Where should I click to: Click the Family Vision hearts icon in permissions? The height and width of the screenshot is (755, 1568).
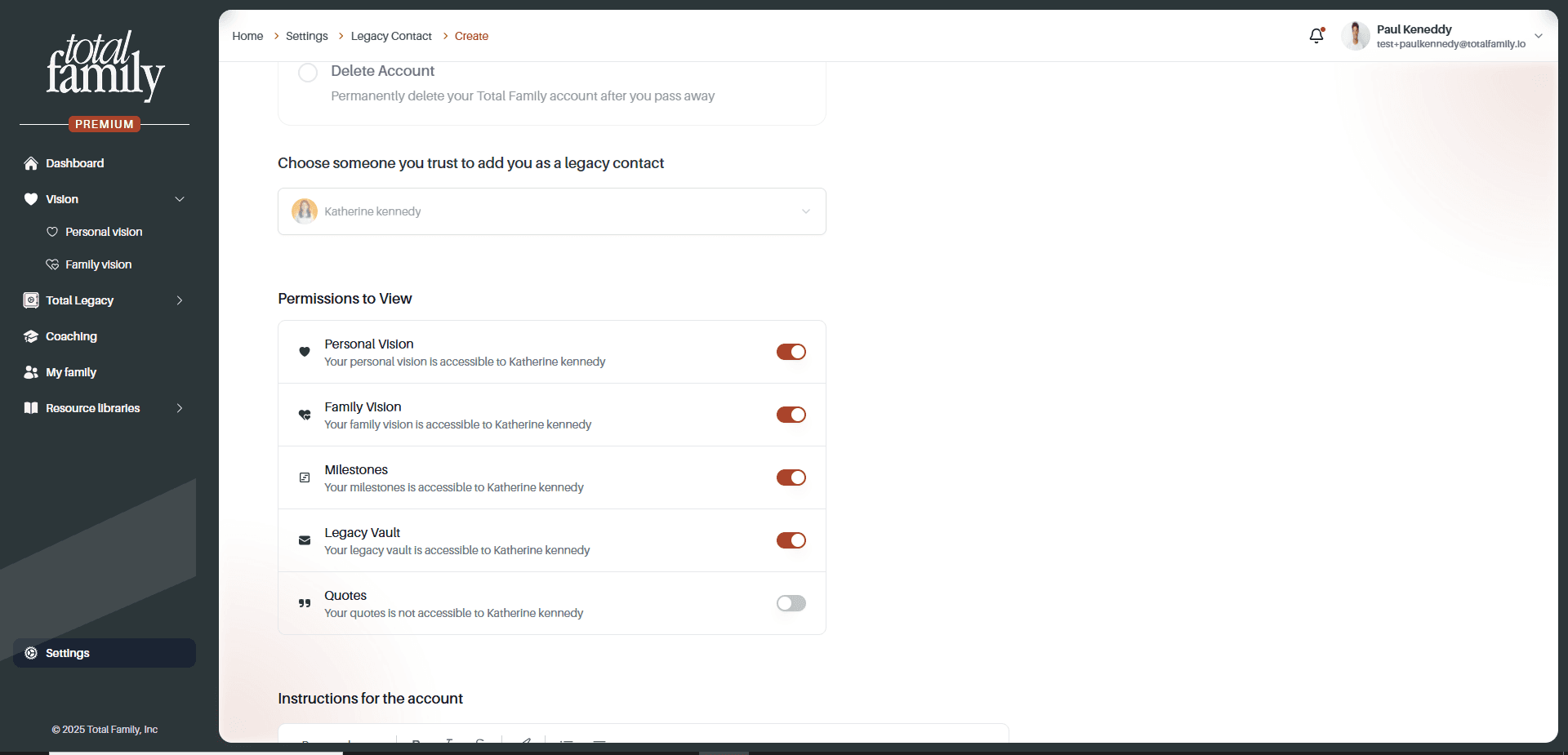[x=305, y=415]
